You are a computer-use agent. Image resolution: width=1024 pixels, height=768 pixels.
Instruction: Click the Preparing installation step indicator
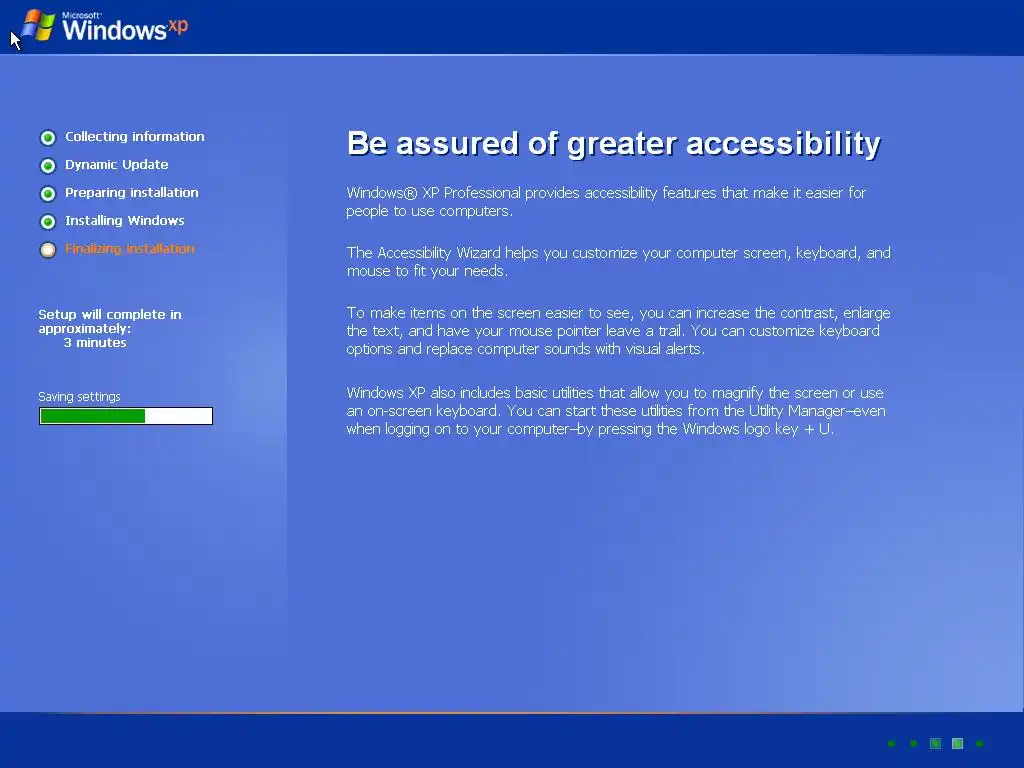(48, 194)
